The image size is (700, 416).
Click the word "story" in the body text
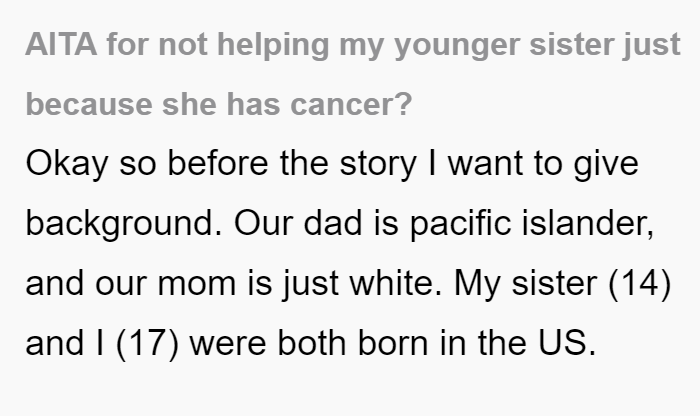point(378,165)
